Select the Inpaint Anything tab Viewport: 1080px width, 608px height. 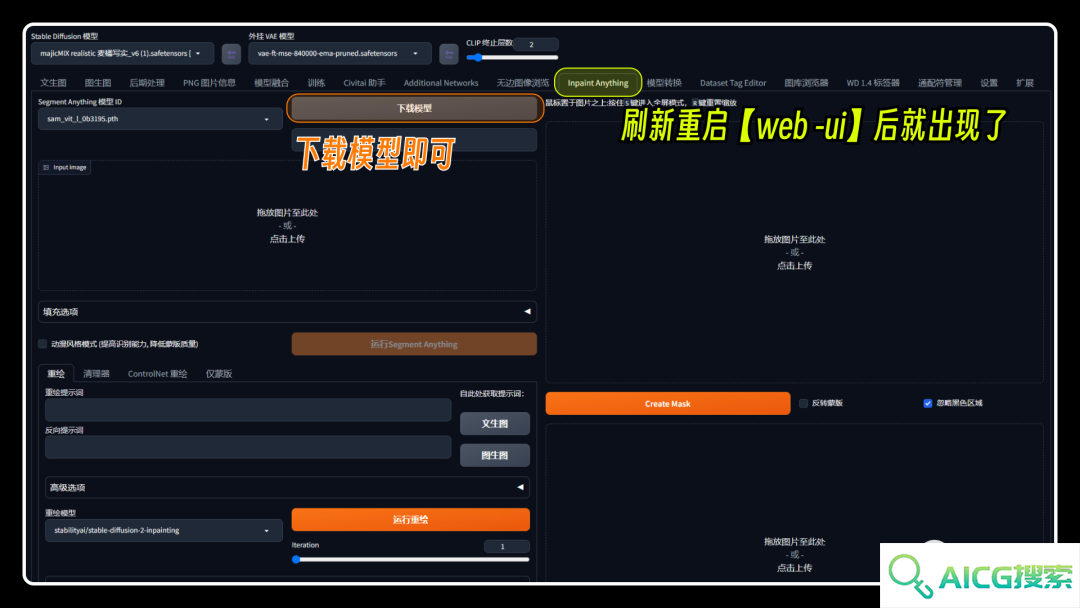tap(598, 83)
